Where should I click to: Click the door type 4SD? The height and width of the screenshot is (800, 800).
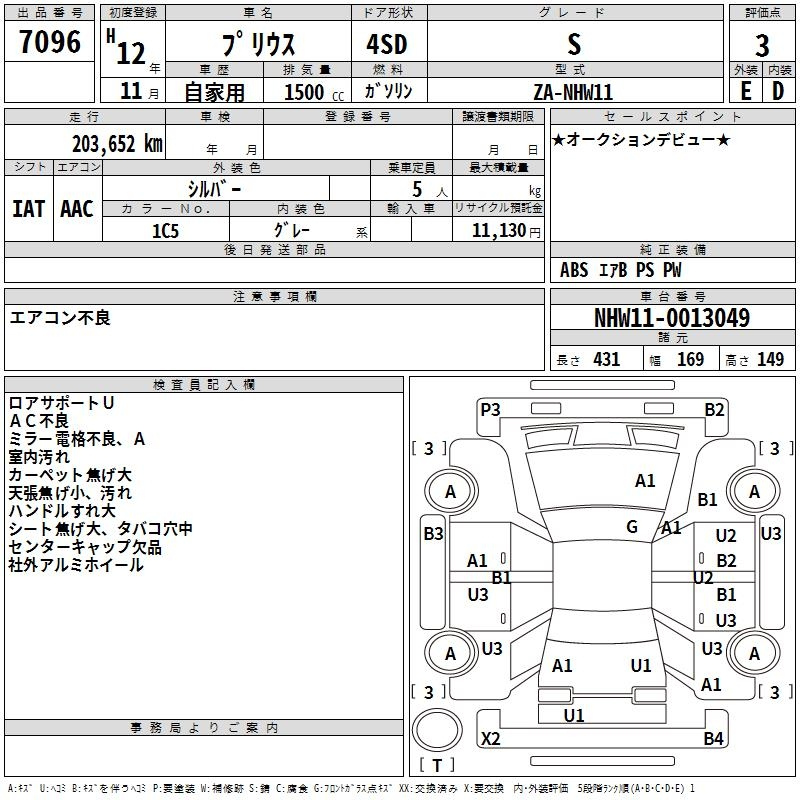pos(387,44)
